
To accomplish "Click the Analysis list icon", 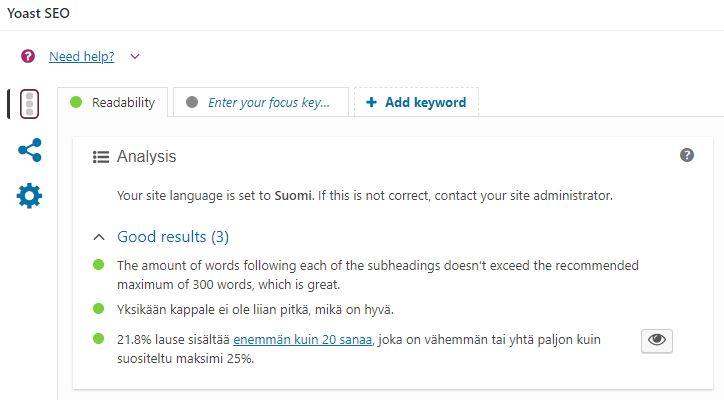I will [x=100, y=156].
